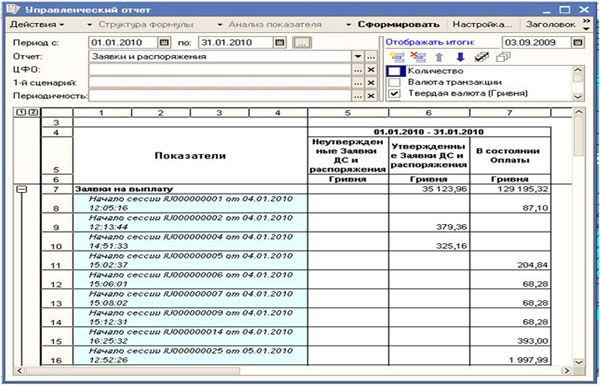Click the check all boxes icon
Viewport: 600px width, 385px height.
pos(481,57)
